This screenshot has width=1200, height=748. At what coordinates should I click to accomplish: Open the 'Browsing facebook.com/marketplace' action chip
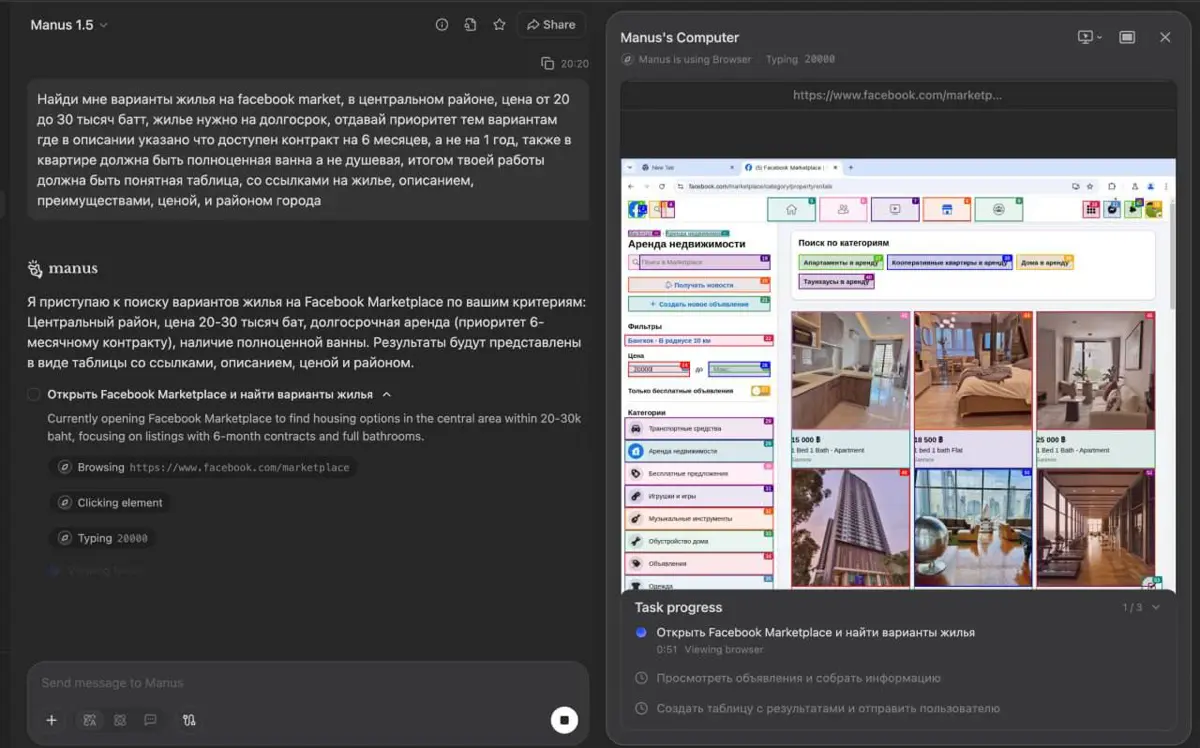tap(203, 467)
